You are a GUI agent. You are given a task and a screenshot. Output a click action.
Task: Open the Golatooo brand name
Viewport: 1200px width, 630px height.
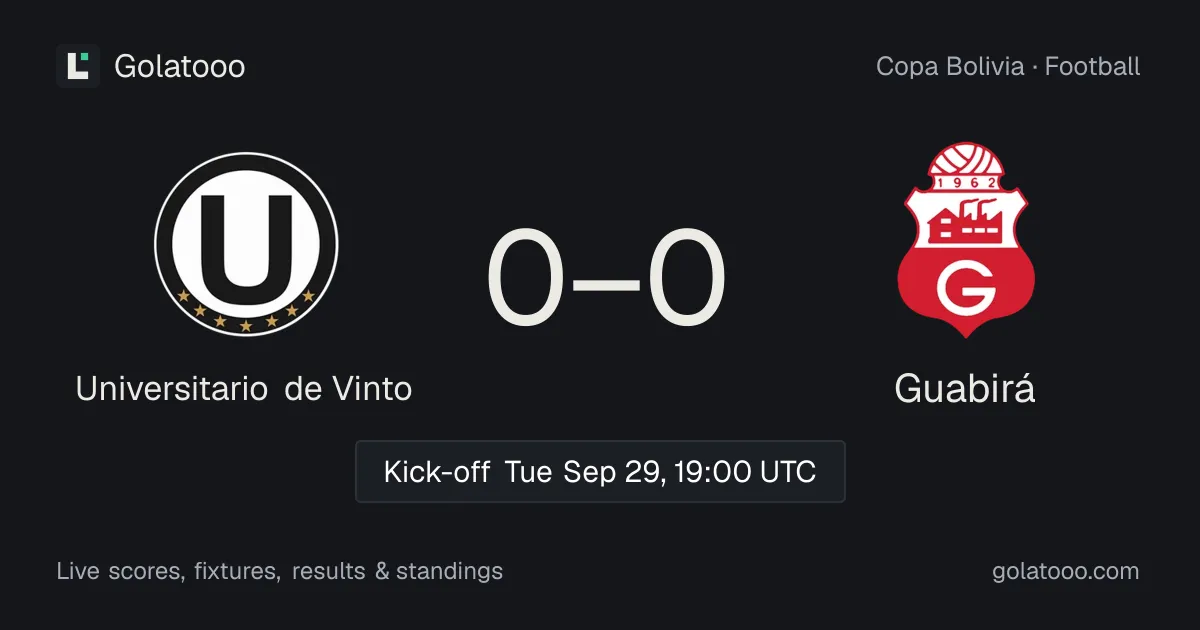coord(180,67)
